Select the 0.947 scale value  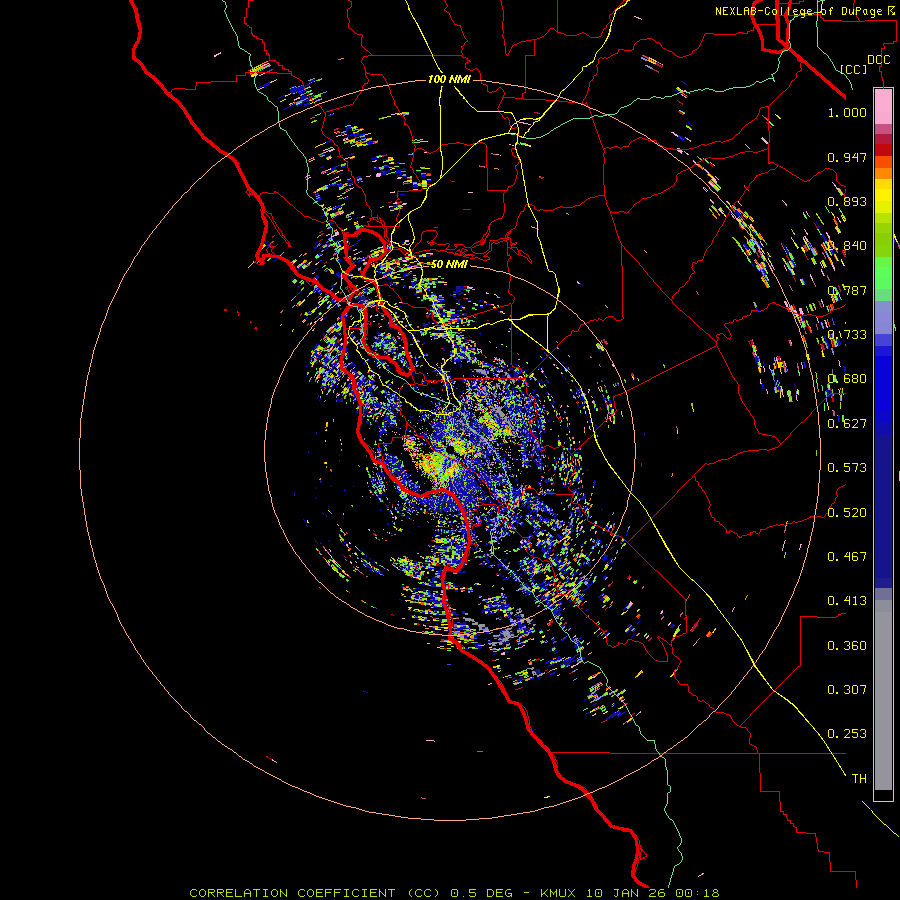(x=847, y=157)
